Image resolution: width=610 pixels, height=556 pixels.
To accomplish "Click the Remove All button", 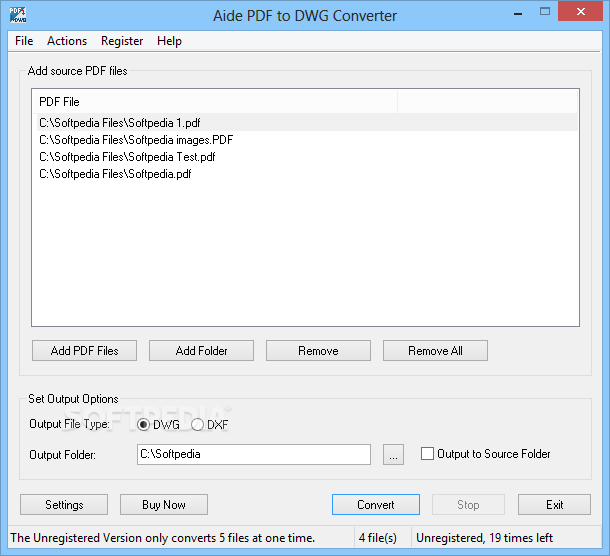I will 435,351.
